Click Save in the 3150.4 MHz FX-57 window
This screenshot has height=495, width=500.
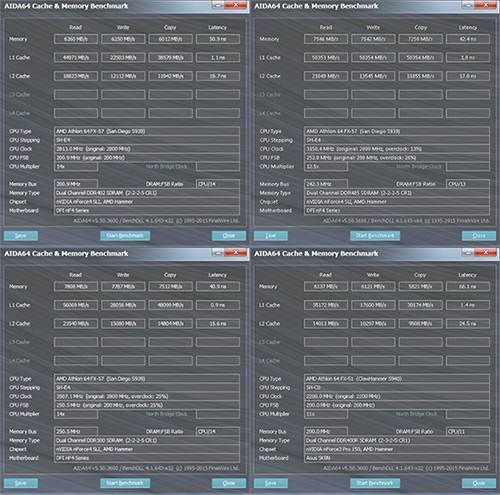pyautogui.click(x=271, y=236)
